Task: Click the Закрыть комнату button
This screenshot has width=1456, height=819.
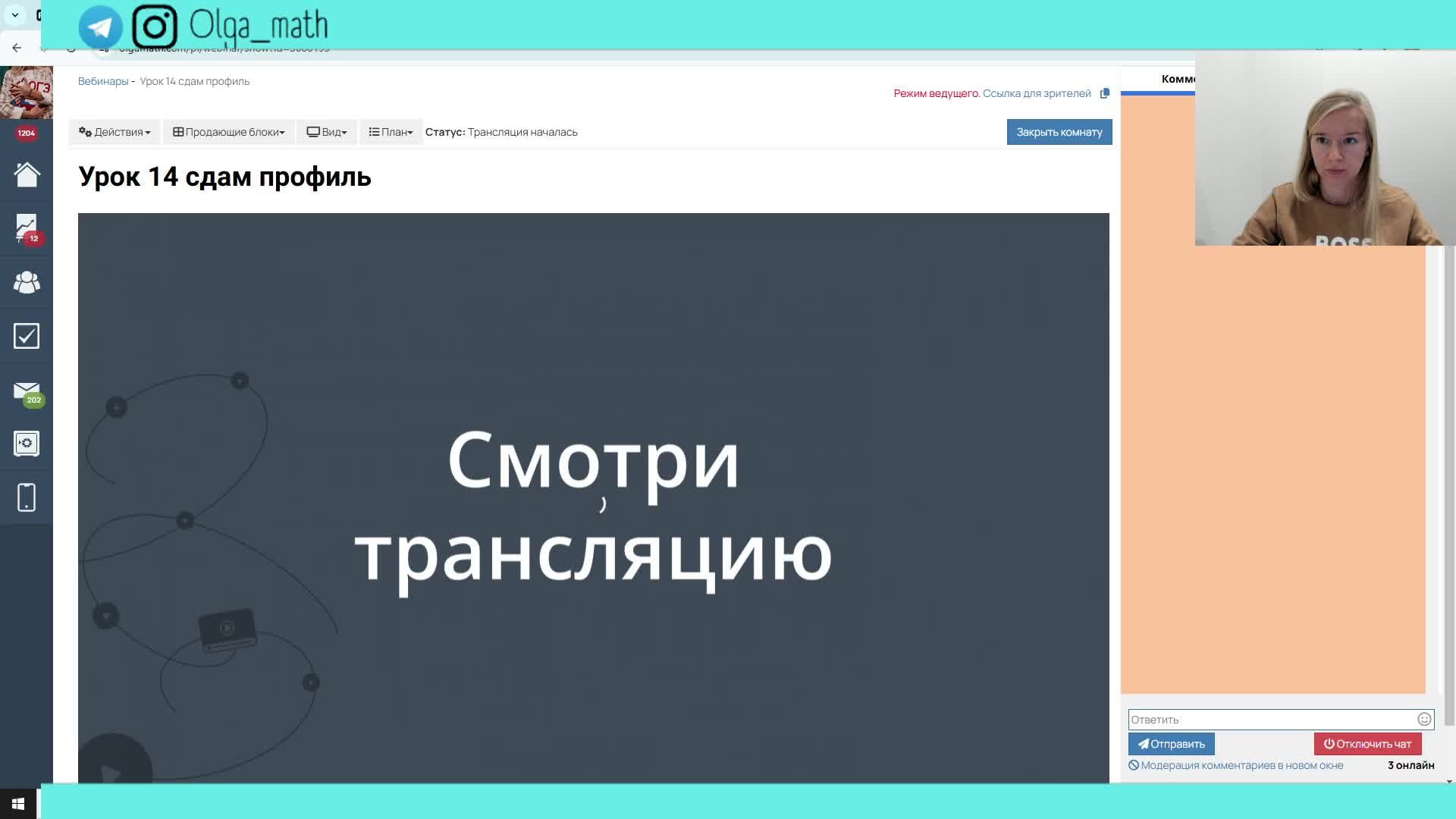Action: pos(1059,132)
